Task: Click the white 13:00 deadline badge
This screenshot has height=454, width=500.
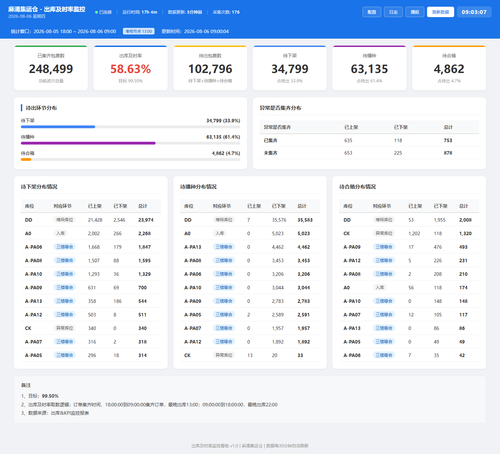Action: (x=139, y=31)
